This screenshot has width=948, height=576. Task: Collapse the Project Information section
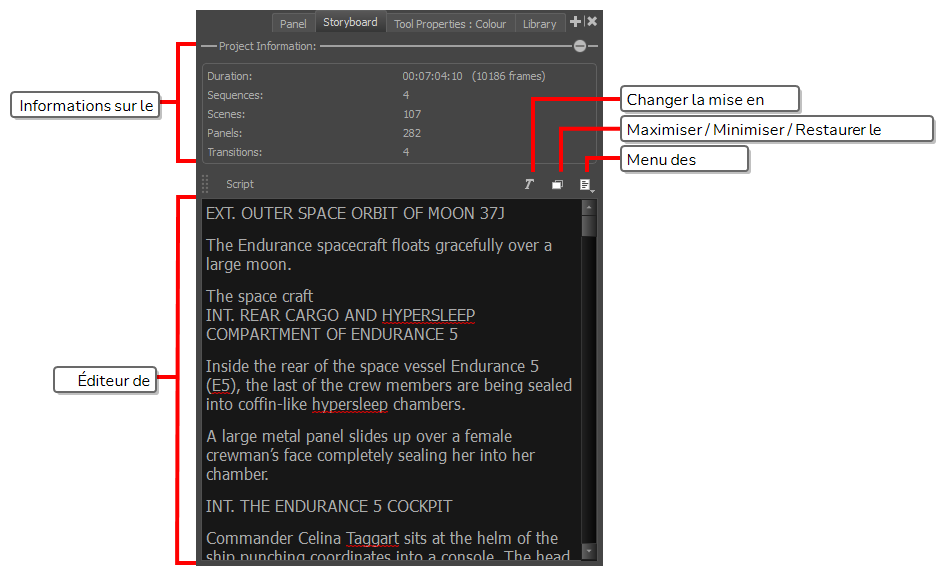click(x=580, y=46)
